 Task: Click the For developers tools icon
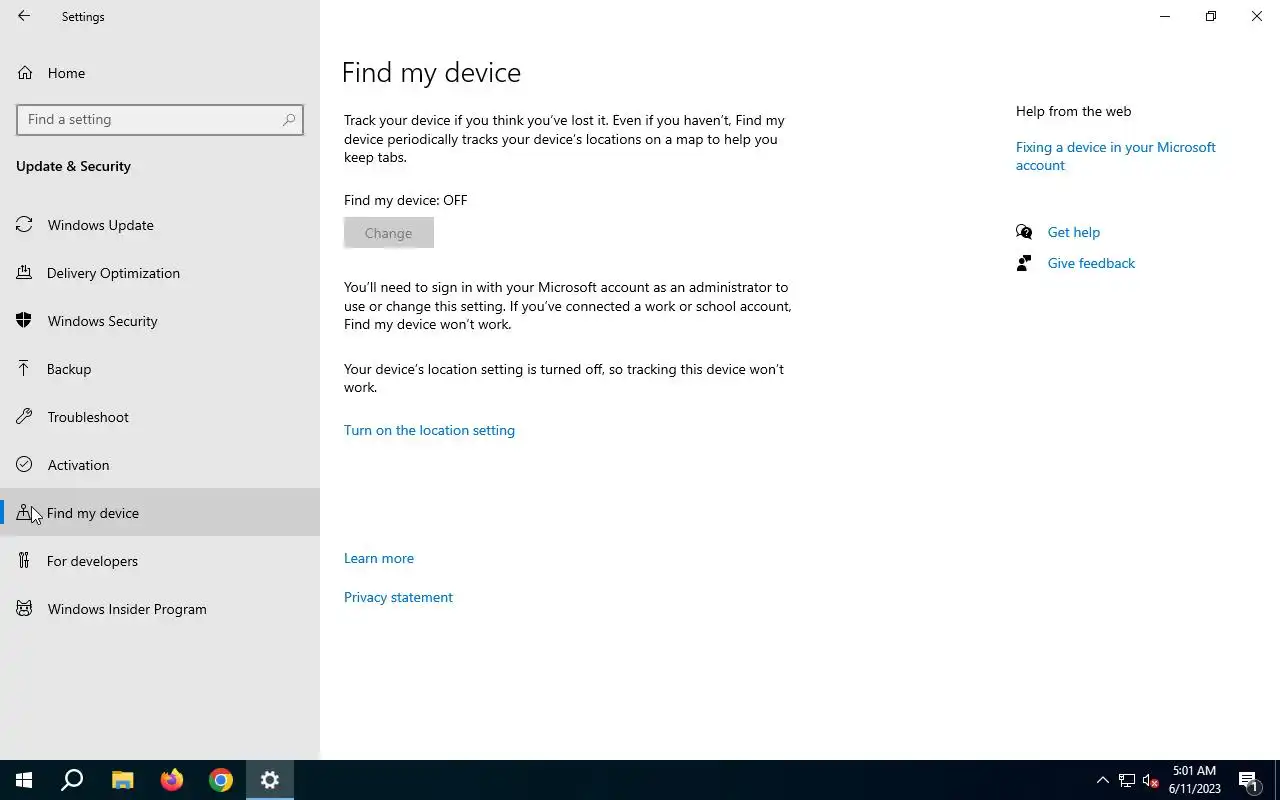(25, 561)
